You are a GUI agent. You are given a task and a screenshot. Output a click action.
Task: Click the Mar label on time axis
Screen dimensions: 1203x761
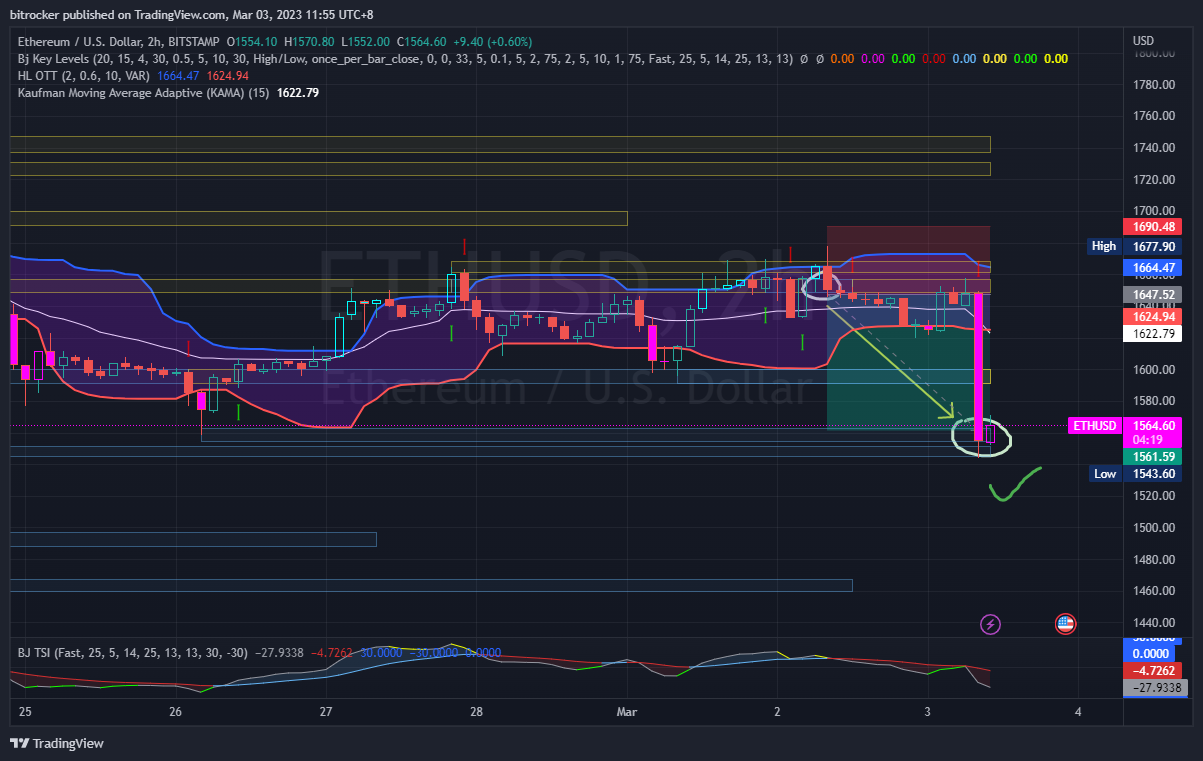click(627, 712)
